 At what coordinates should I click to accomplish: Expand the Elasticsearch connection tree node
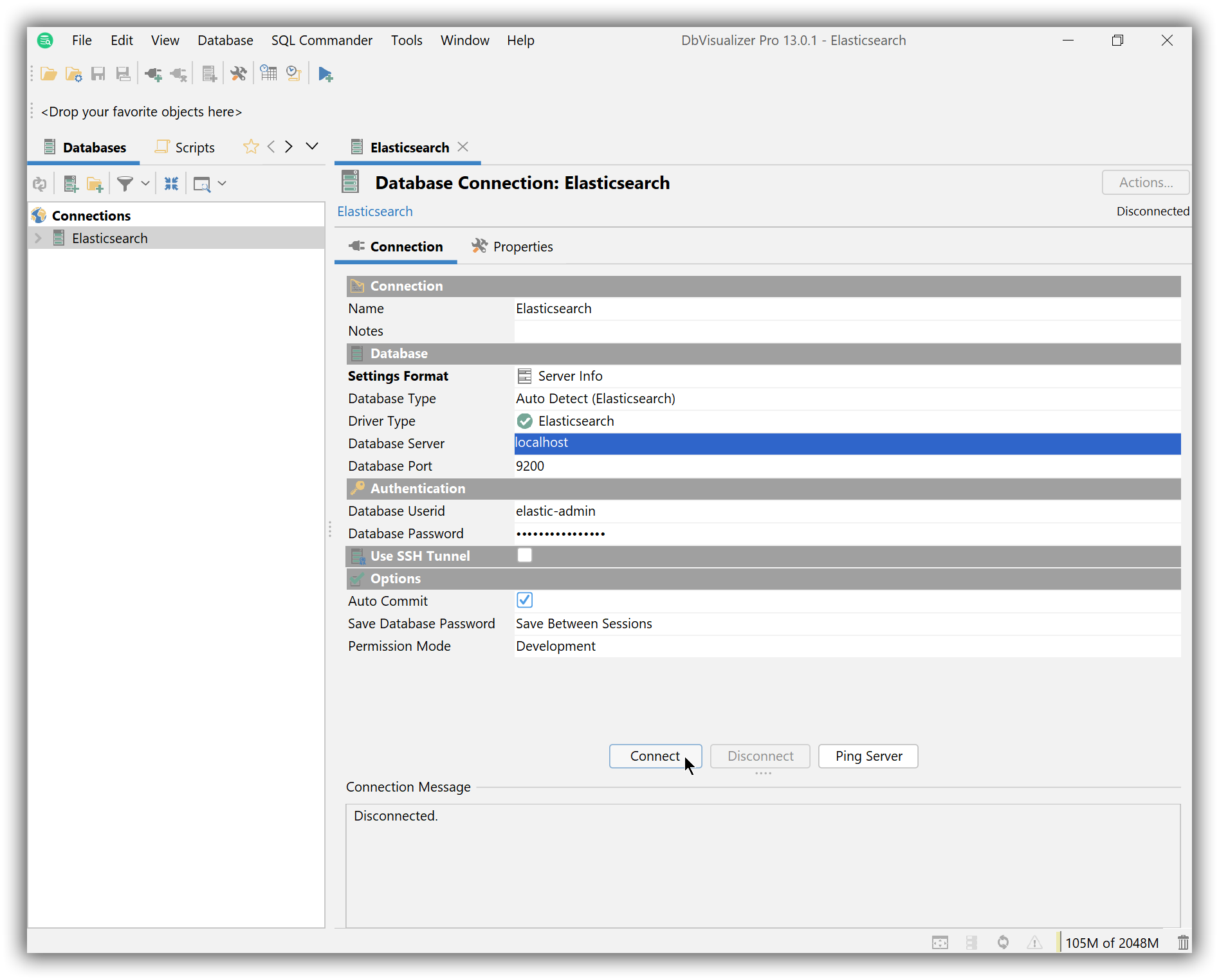pos(38,239)
